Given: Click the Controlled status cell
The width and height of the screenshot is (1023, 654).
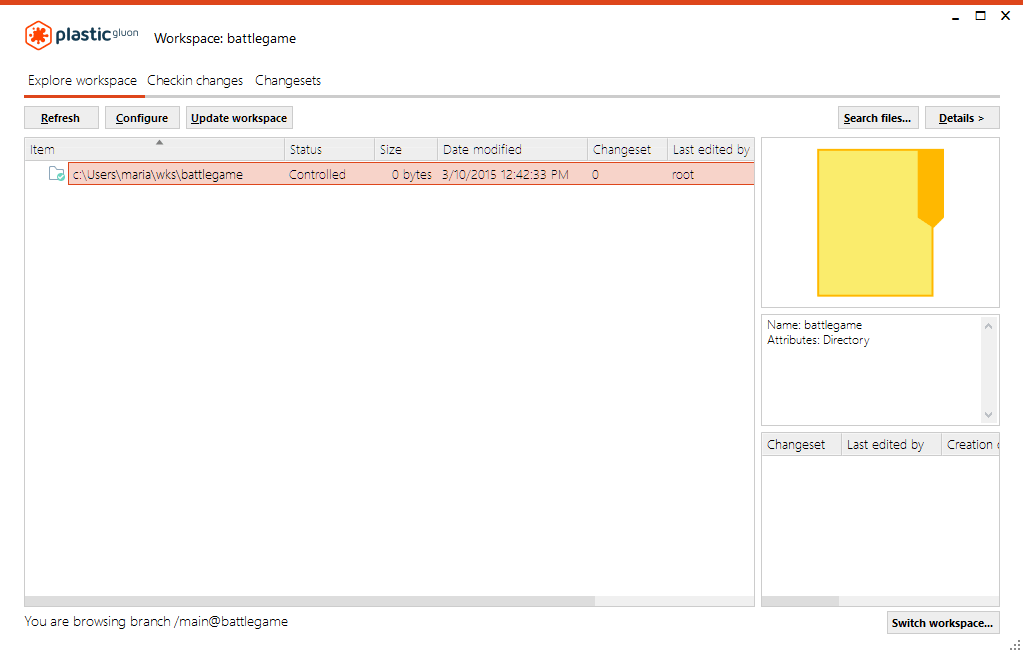Looking at the screenshot, I should pyautogui.click(x=317, y=174).
